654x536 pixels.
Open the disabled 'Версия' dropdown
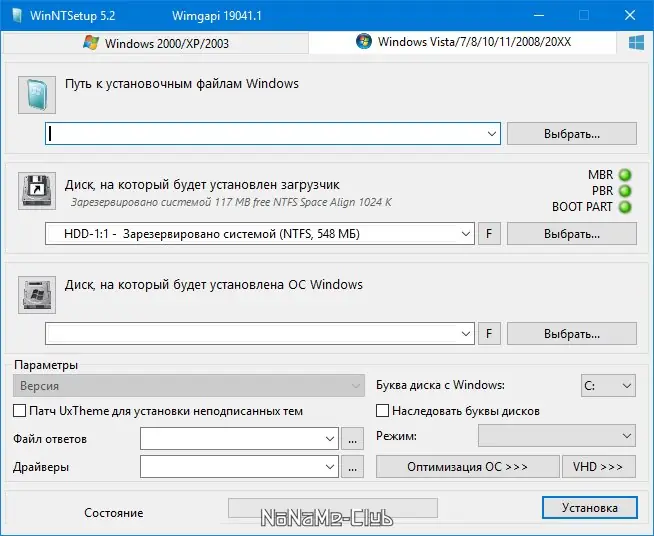point(189,385)
